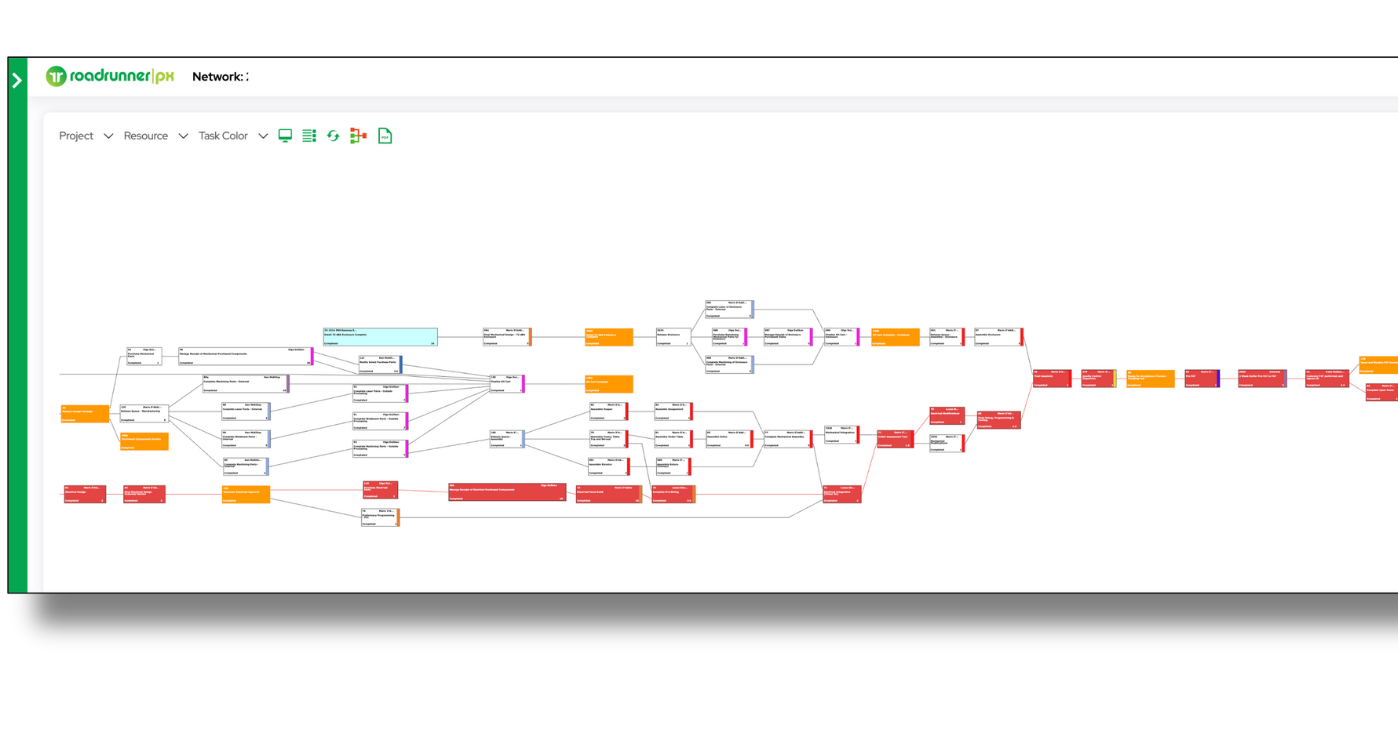Select the Mechanical Integration node
1398x735 pixels.
coord(842,434)
